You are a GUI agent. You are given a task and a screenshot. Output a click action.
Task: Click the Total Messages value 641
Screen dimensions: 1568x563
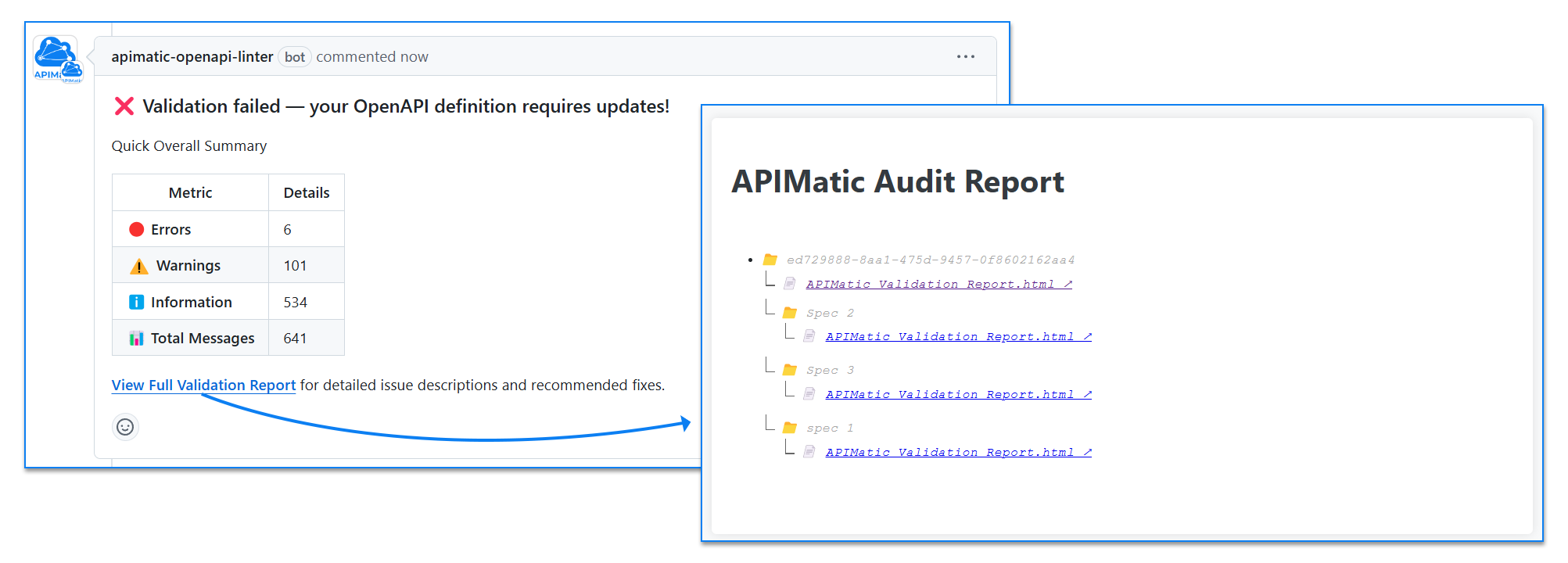tap(295, 338)
